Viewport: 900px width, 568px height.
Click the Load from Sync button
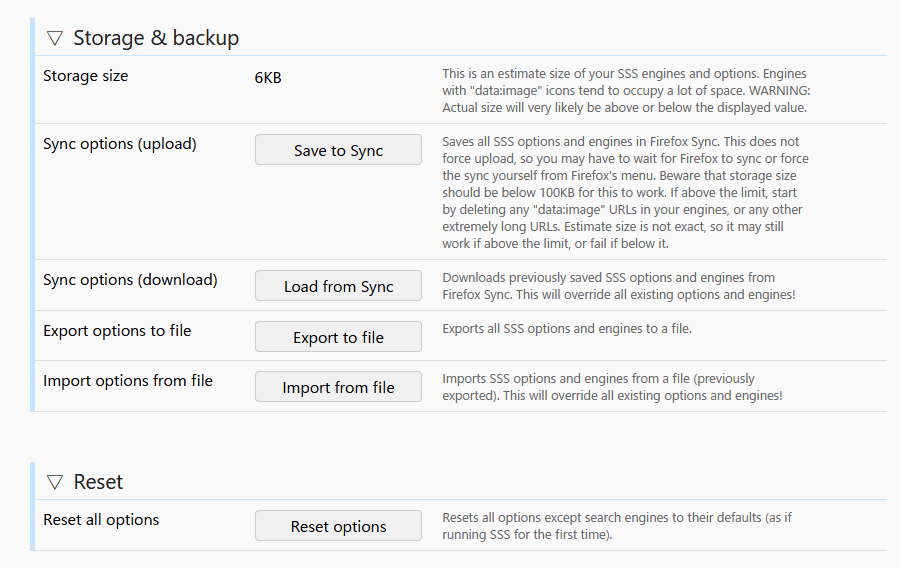coord(338,286)
